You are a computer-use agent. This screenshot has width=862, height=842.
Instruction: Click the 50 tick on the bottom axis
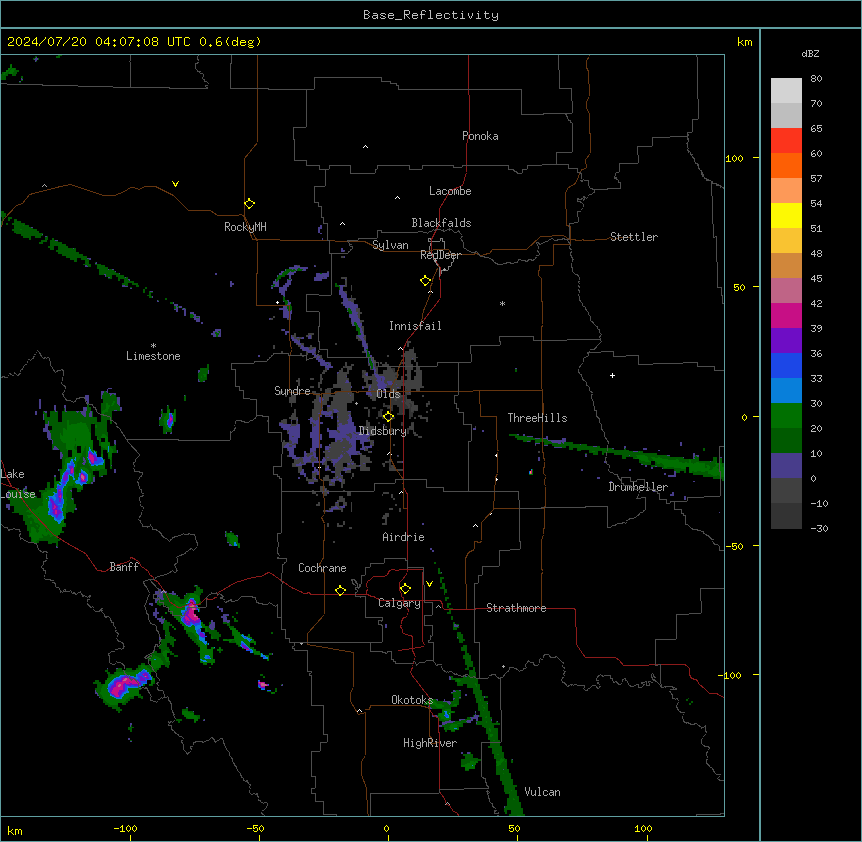point(514,828)
